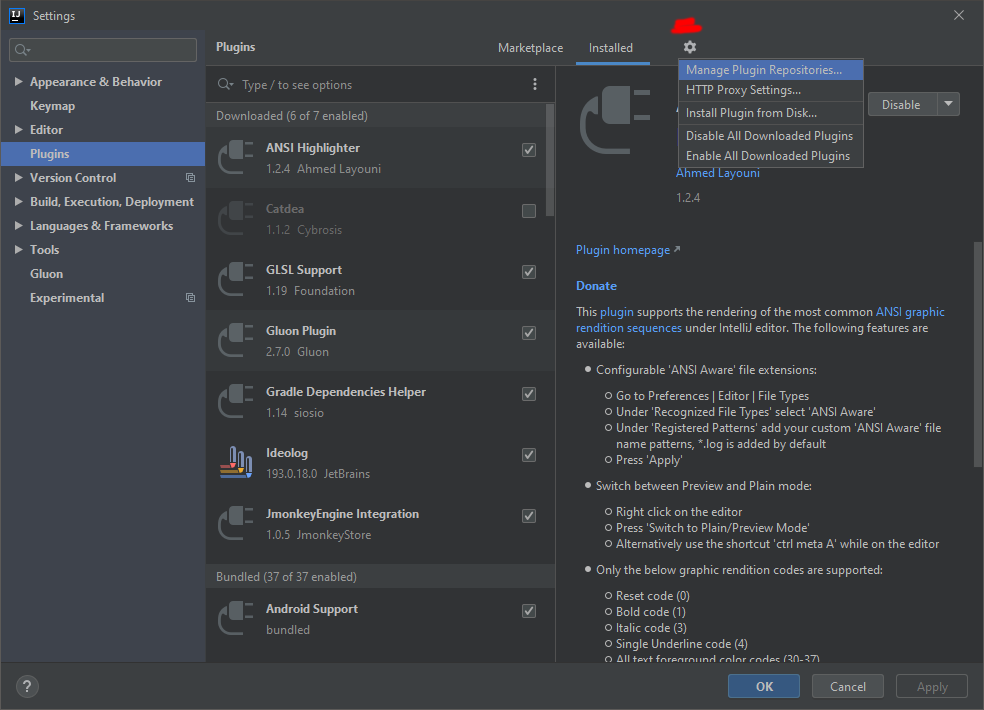The height and width of the screenshot is (710, 984).
Task: Open the Donate link
Action: tap(596, 286)
